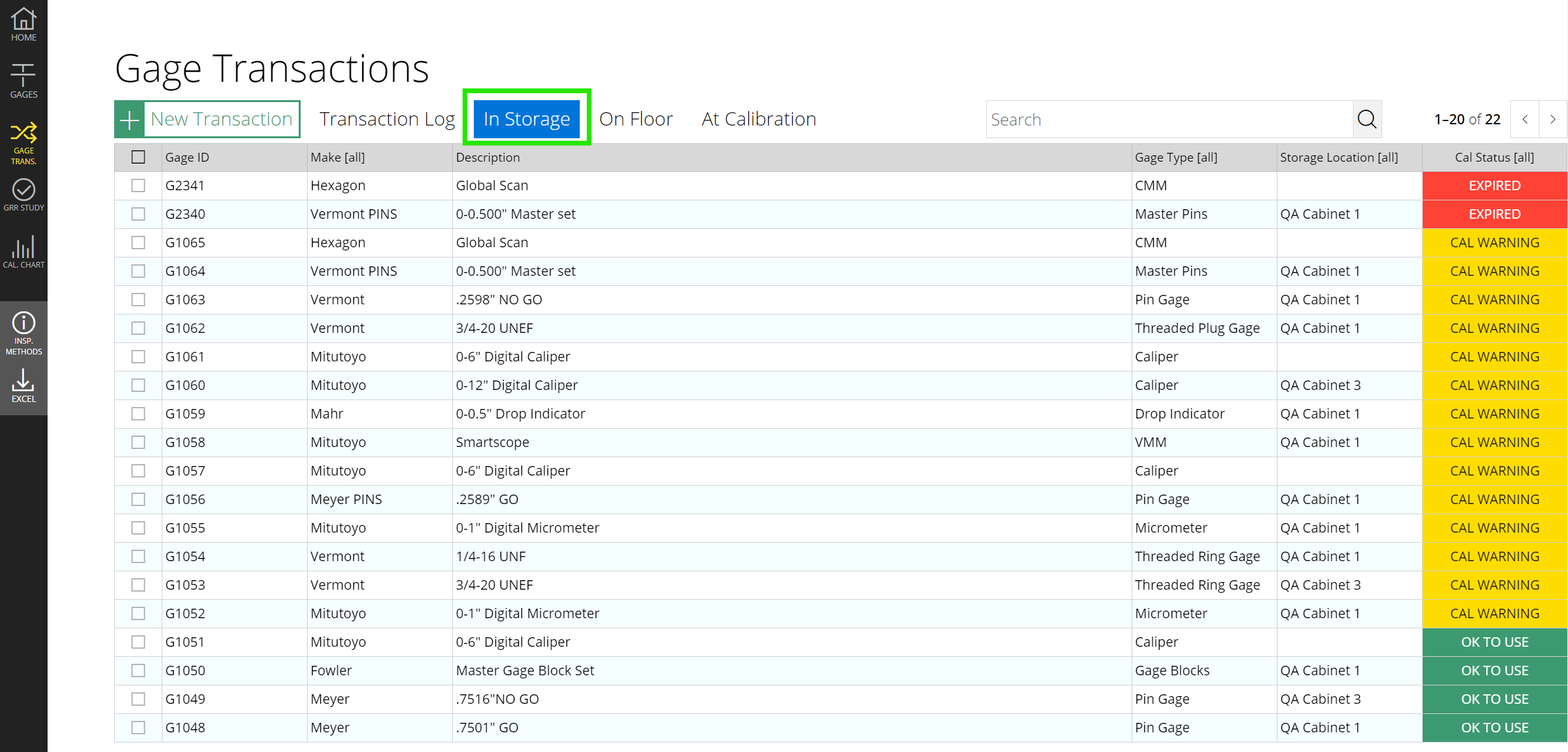Toggle the select-all header checkbox

click(138, 157)
